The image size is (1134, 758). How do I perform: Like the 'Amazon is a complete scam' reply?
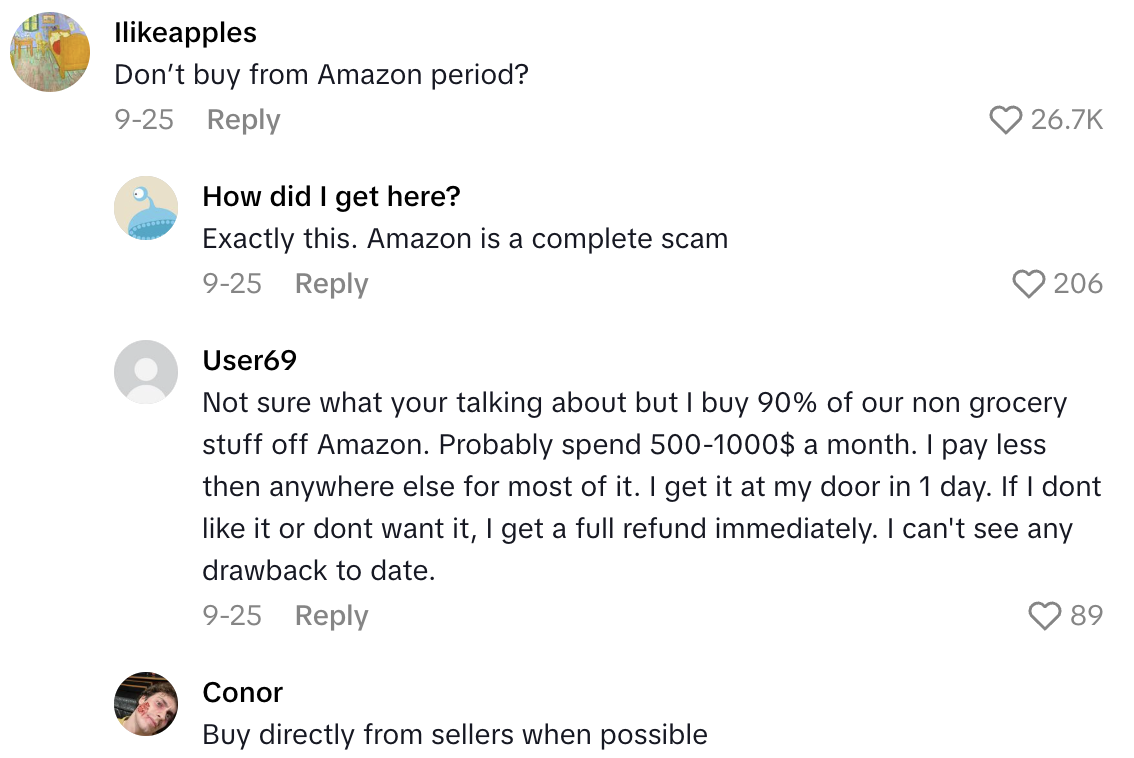(x=1028, y=283)
